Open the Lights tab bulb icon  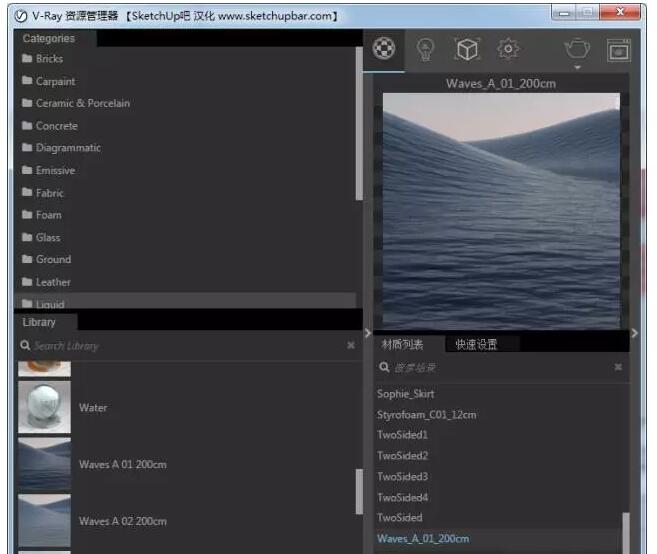click(425, 49)
